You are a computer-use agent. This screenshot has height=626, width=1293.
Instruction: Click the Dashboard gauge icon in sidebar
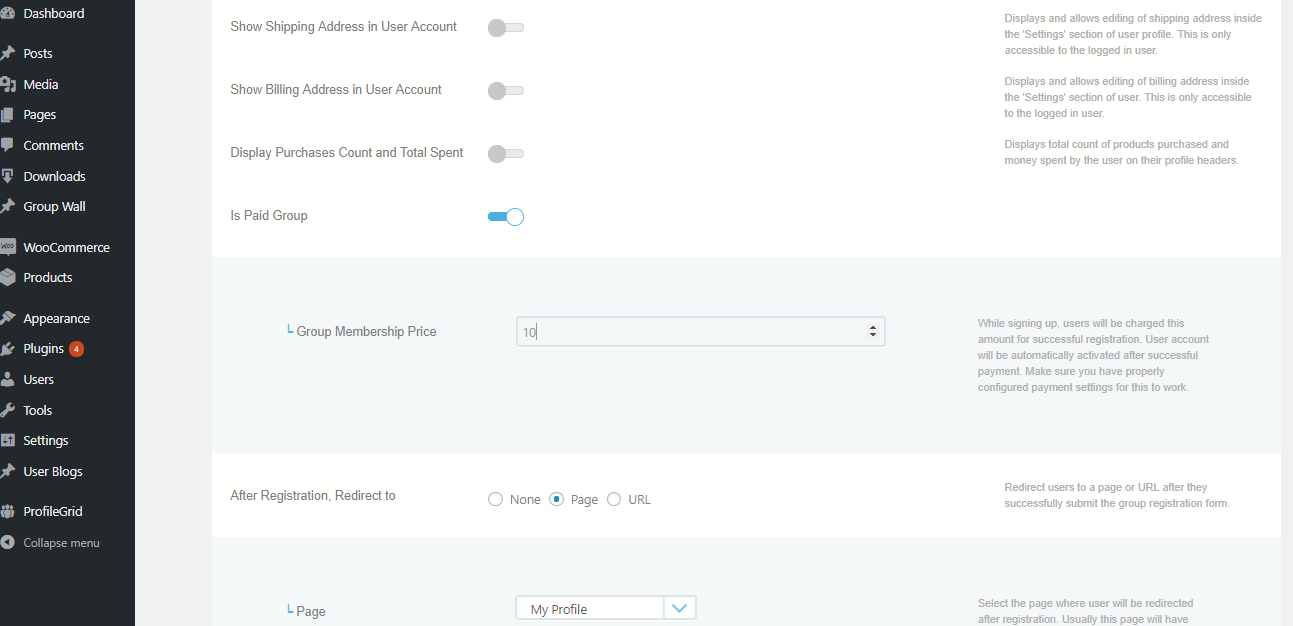7,14
